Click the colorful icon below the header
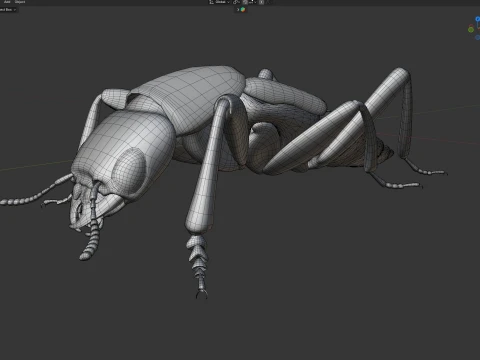This screenshot has width=480, height=360. pos(243,10)
